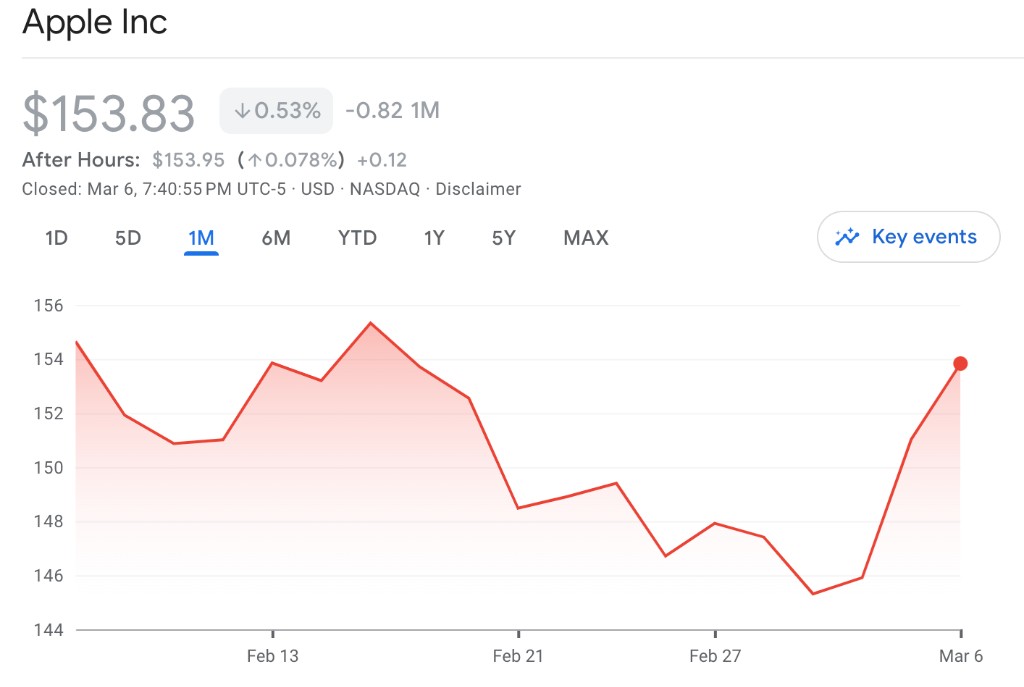1024x687 pixels.
Task: Click the Feb 27 axis label
Action: [715, 656]
